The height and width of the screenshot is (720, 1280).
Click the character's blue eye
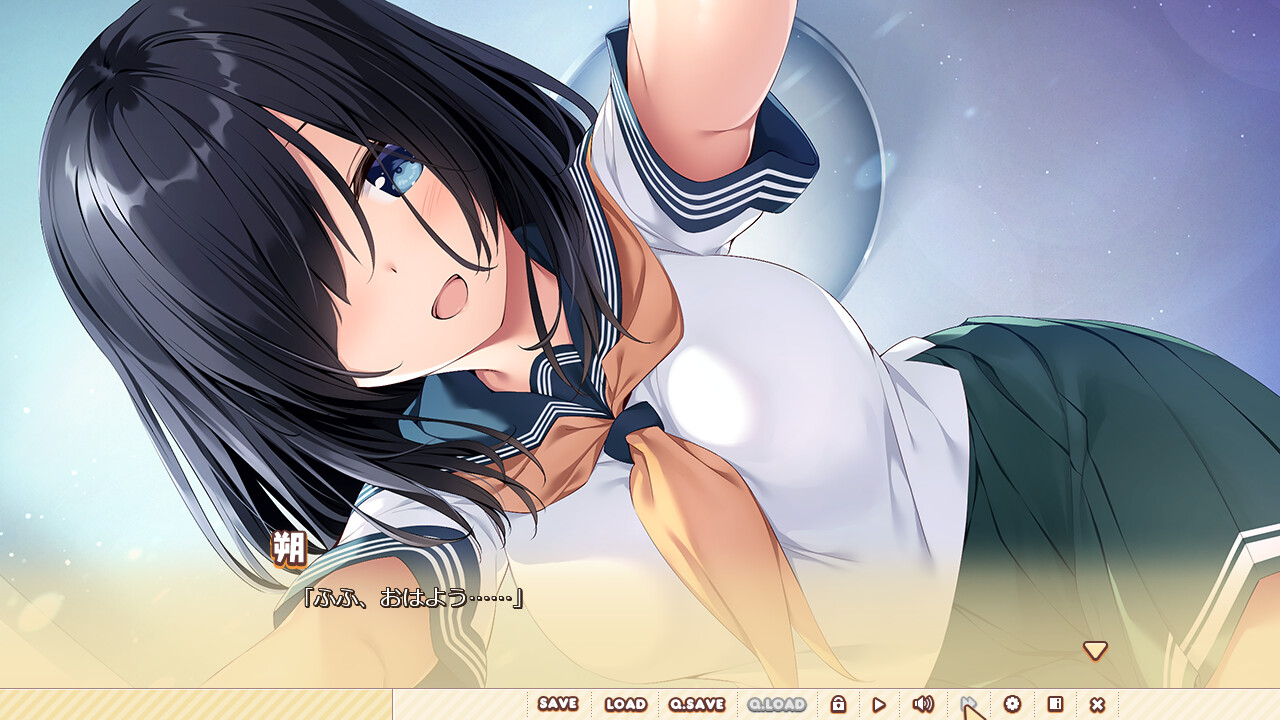(x=396, y=171)
